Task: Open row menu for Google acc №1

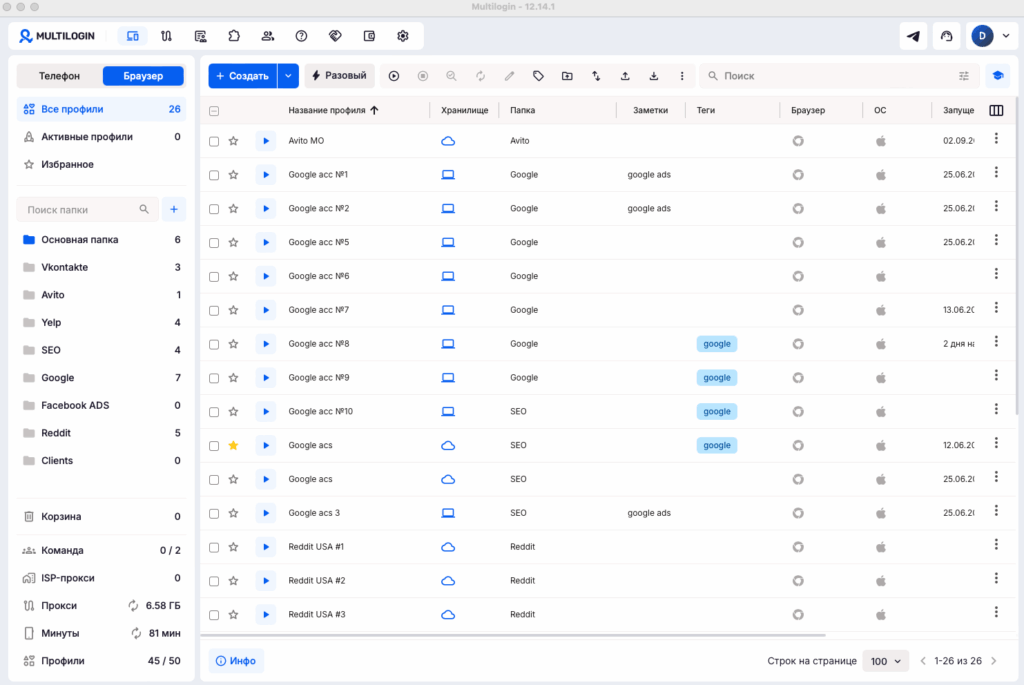Action: point(996,172)
